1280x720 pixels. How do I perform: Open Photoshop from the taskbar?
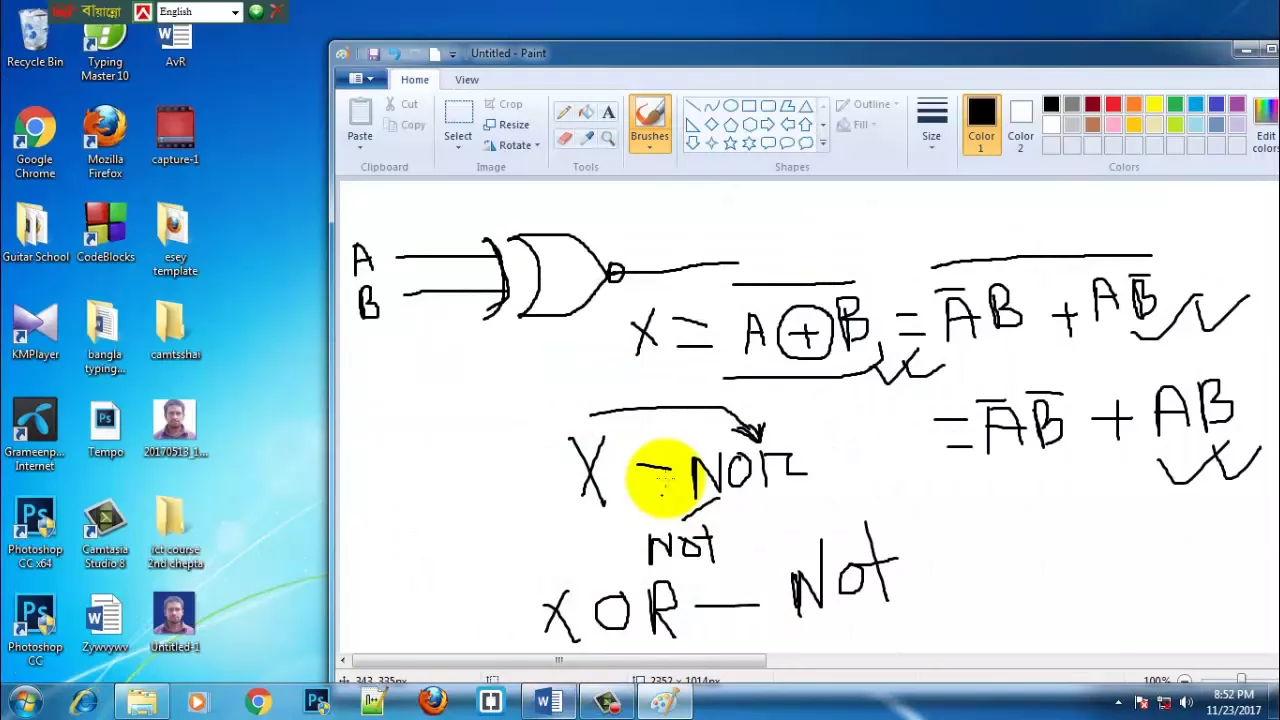pos(317,702)
